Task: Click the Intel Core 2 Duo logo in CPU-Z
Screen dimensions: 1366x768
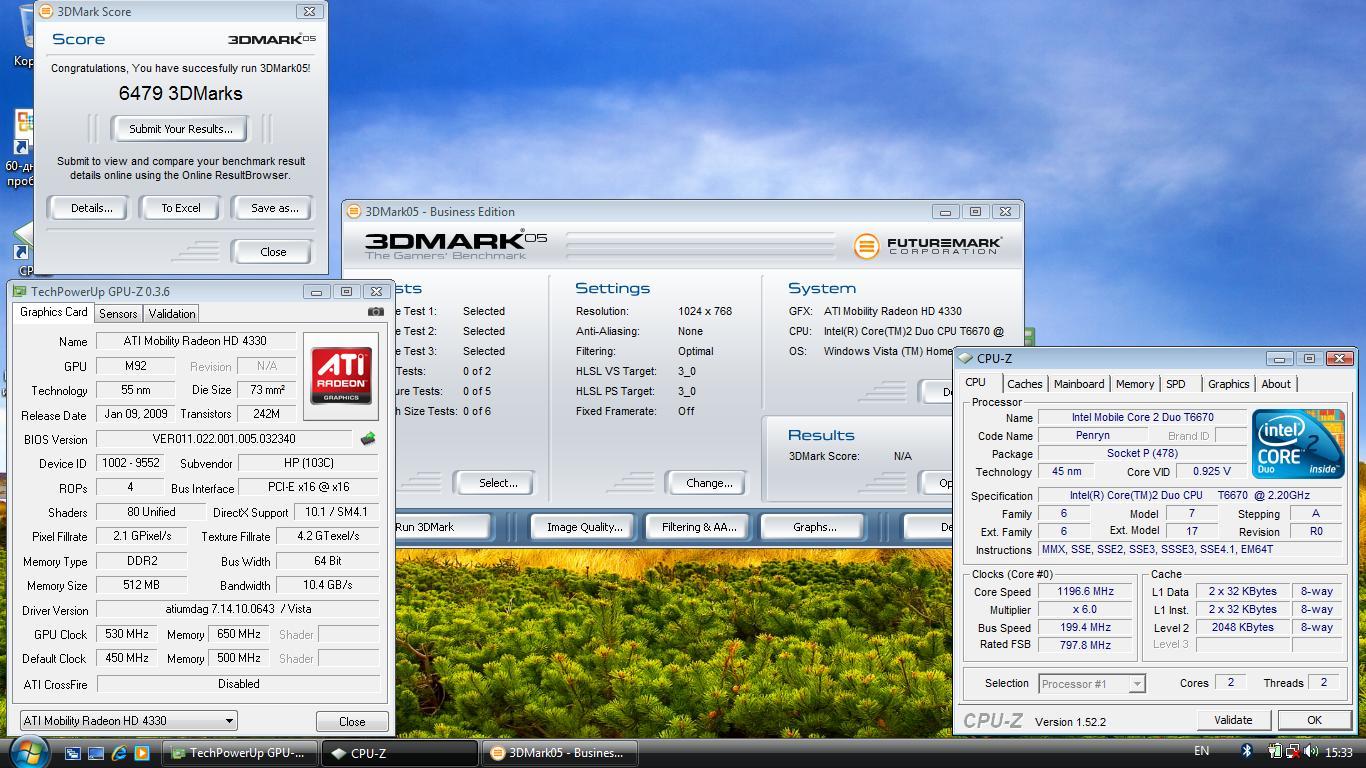Action: click(1298, 444)
